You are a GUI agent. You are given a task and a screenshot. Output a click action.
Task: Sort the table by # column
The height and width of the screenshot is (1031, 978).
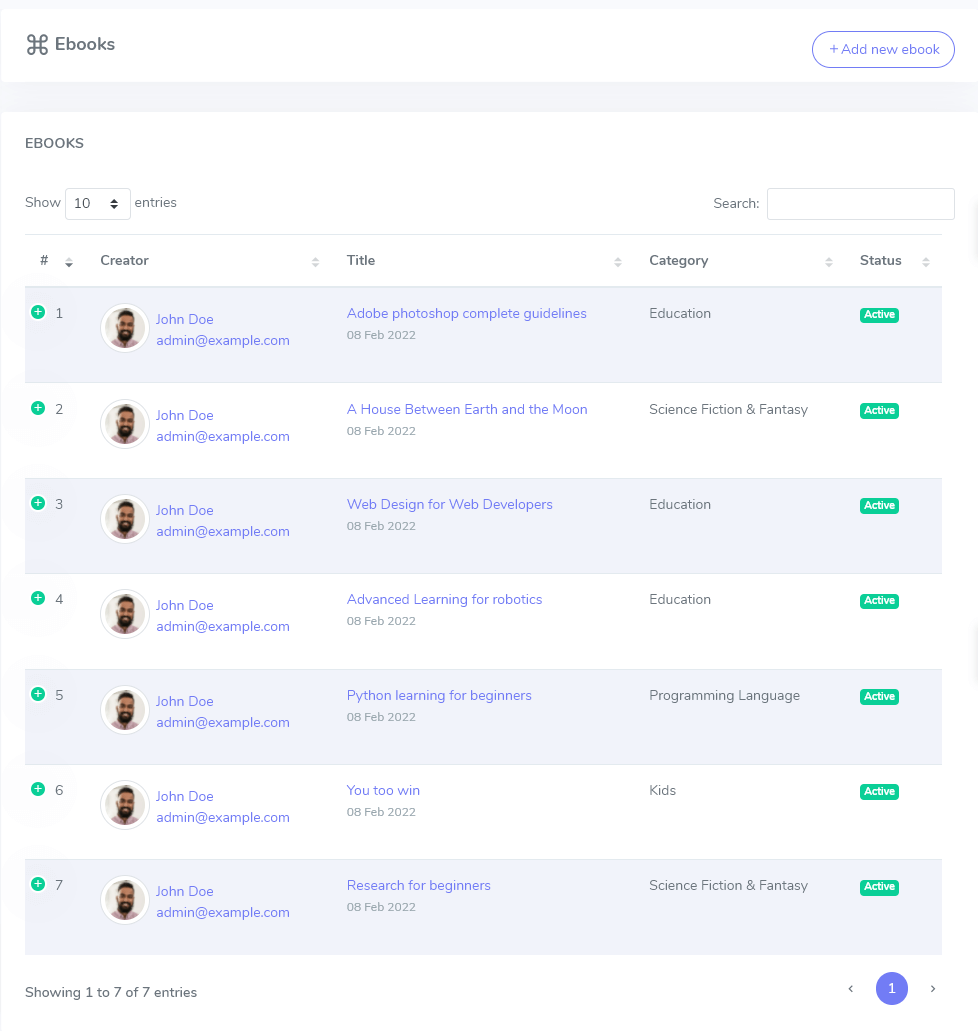pos(69,262)
